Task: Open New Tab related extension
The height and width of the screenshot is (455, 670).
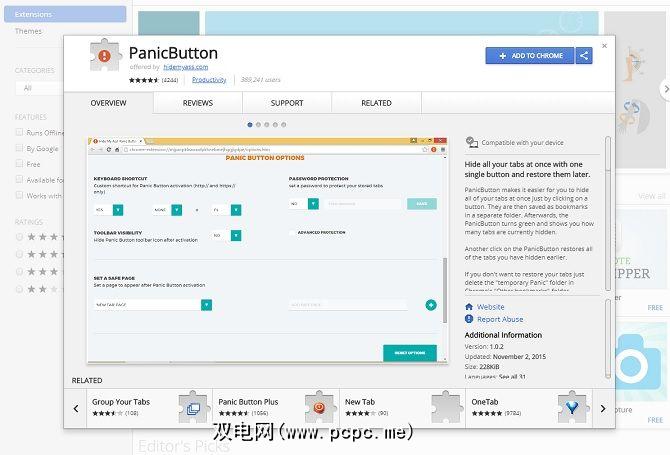Action: (x=403, y=408)
